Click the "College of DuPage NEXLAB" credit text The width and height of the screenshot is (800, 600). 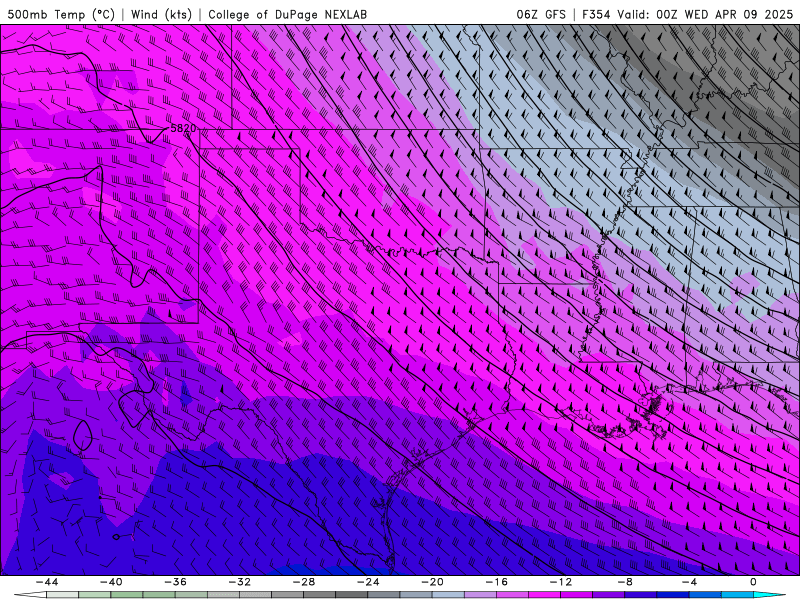tap(287, 15)
